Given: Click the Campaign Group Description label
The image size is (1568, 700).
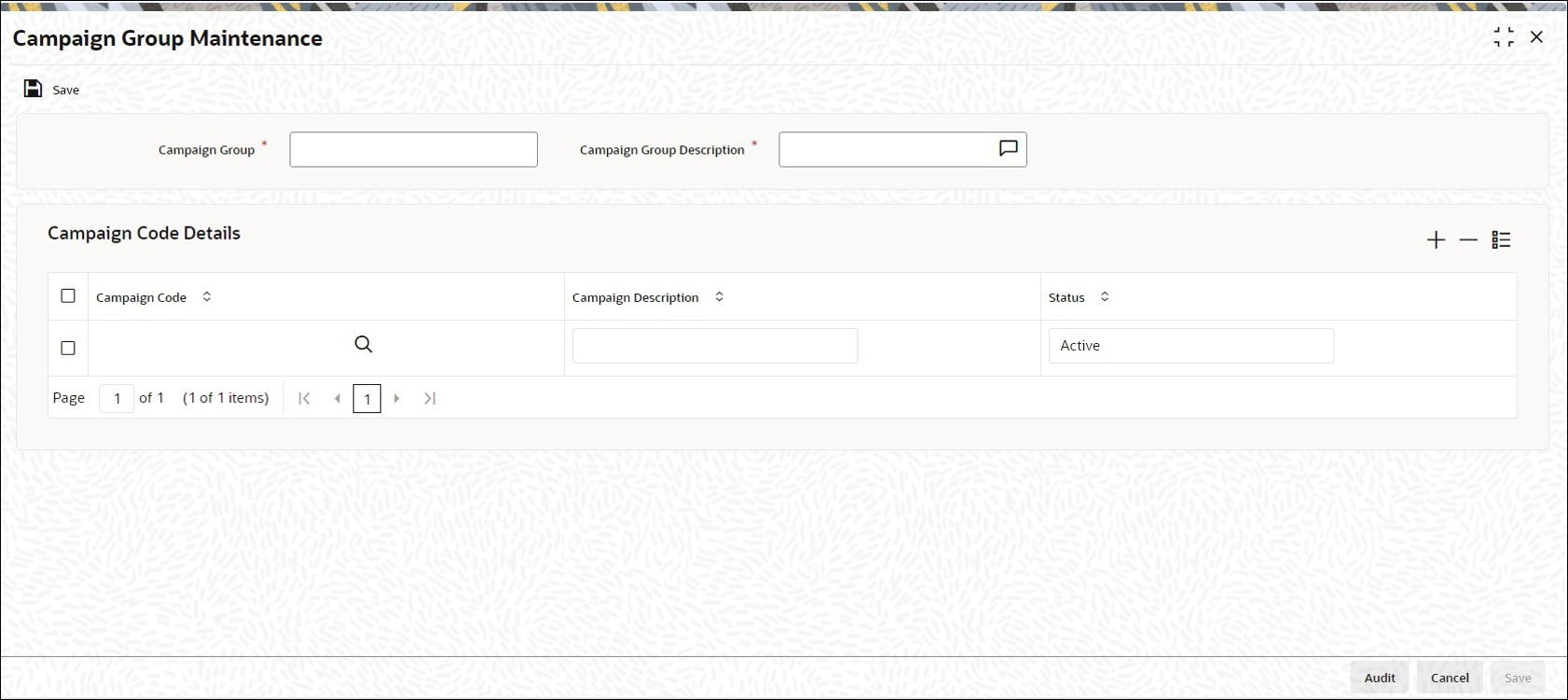Looking at the screenshot, I should coord(662,150).
